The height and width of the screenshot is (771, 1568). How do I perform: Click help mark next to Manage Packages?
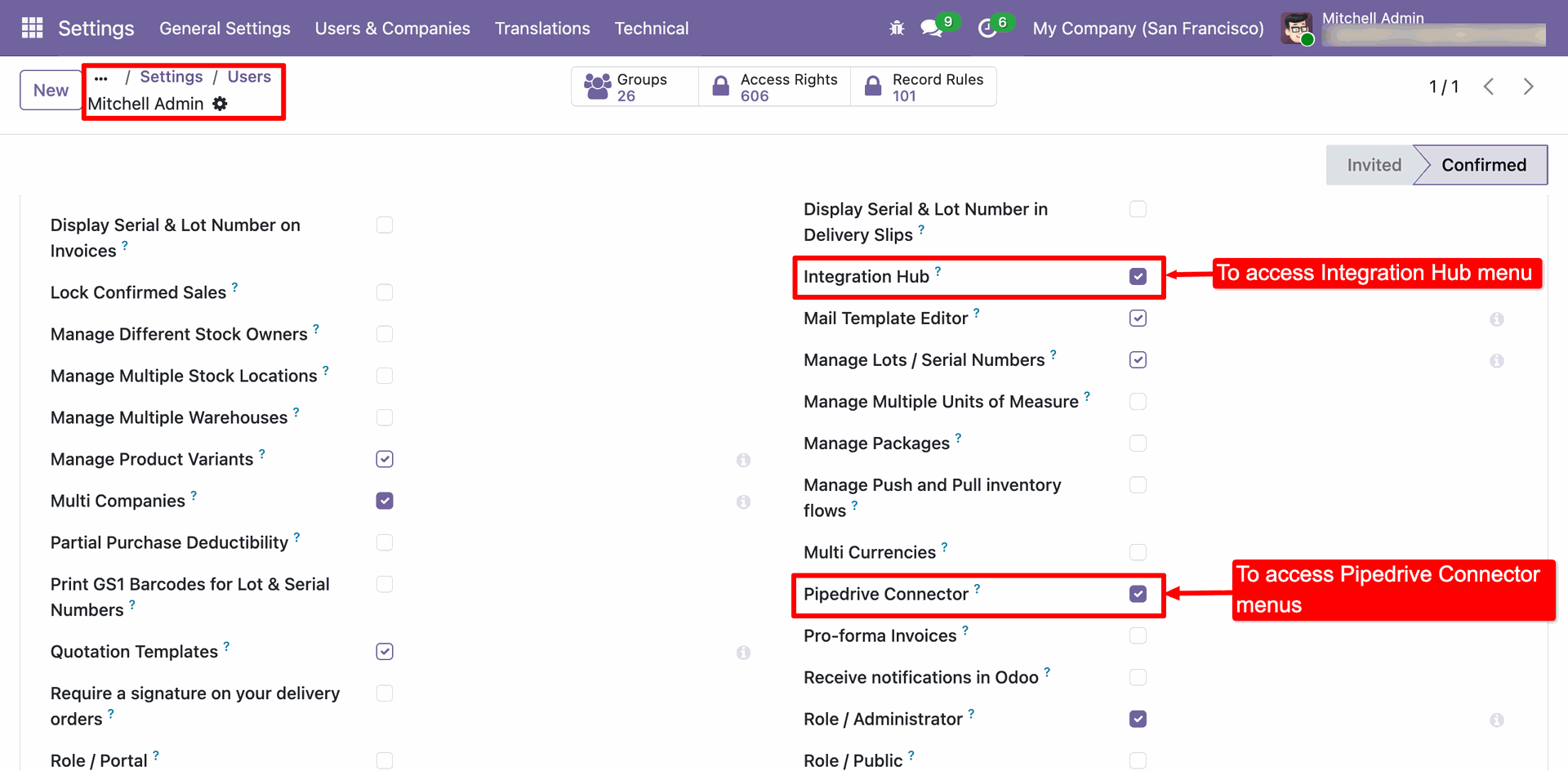coord(958,437)
